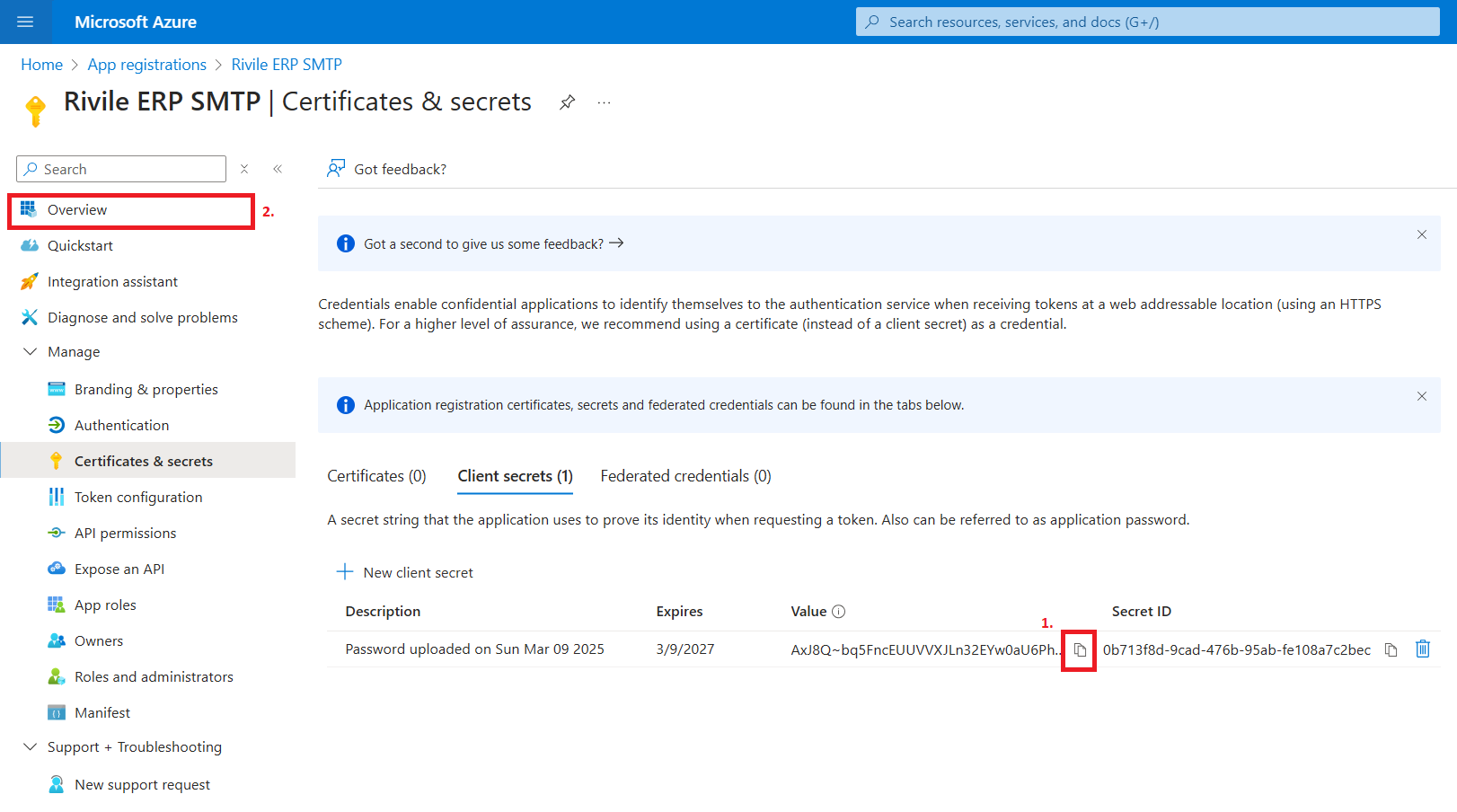Pin the Certificates & secrets page
The image size is (1457, 812).
coord(567,102)
